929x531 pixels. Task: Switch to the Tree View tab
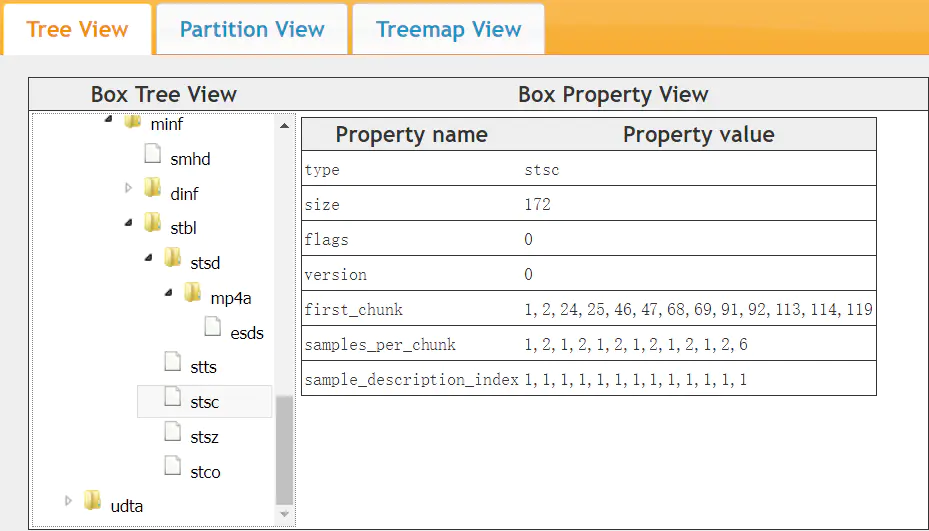(x=77, y=29)
